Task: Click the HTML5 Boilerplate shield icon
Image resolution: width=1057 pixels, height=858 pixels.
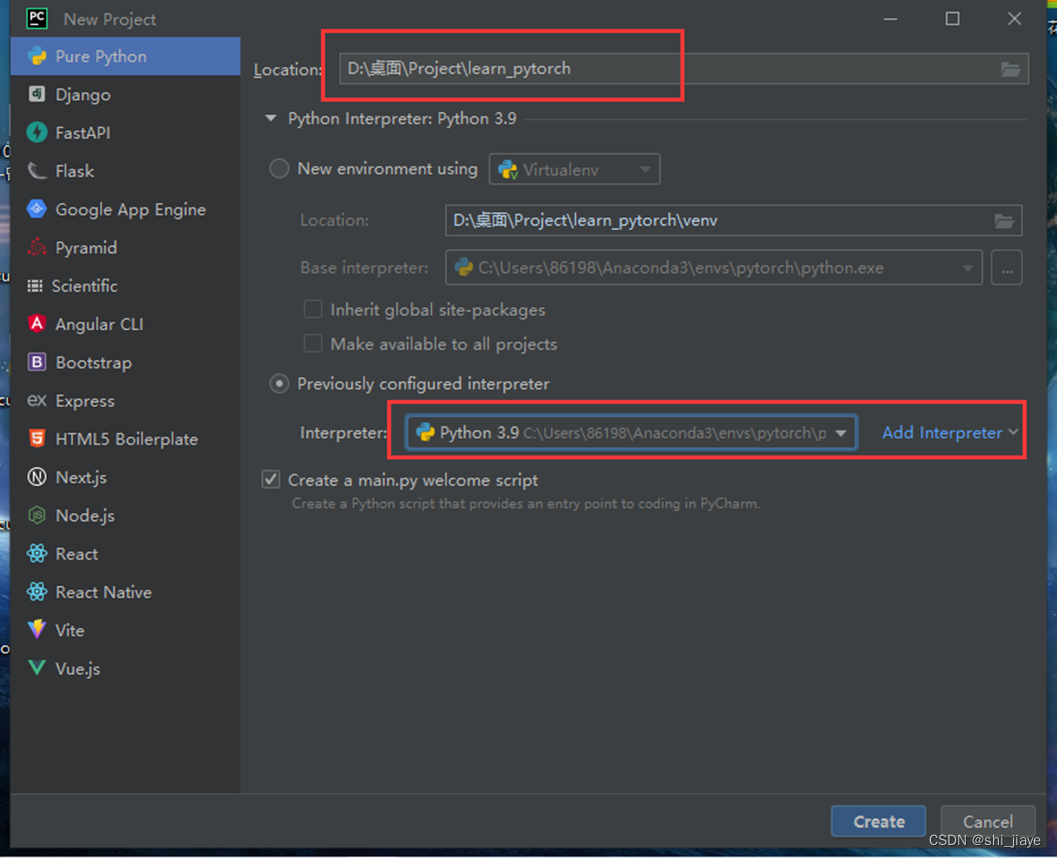Action: click(37, 439)
